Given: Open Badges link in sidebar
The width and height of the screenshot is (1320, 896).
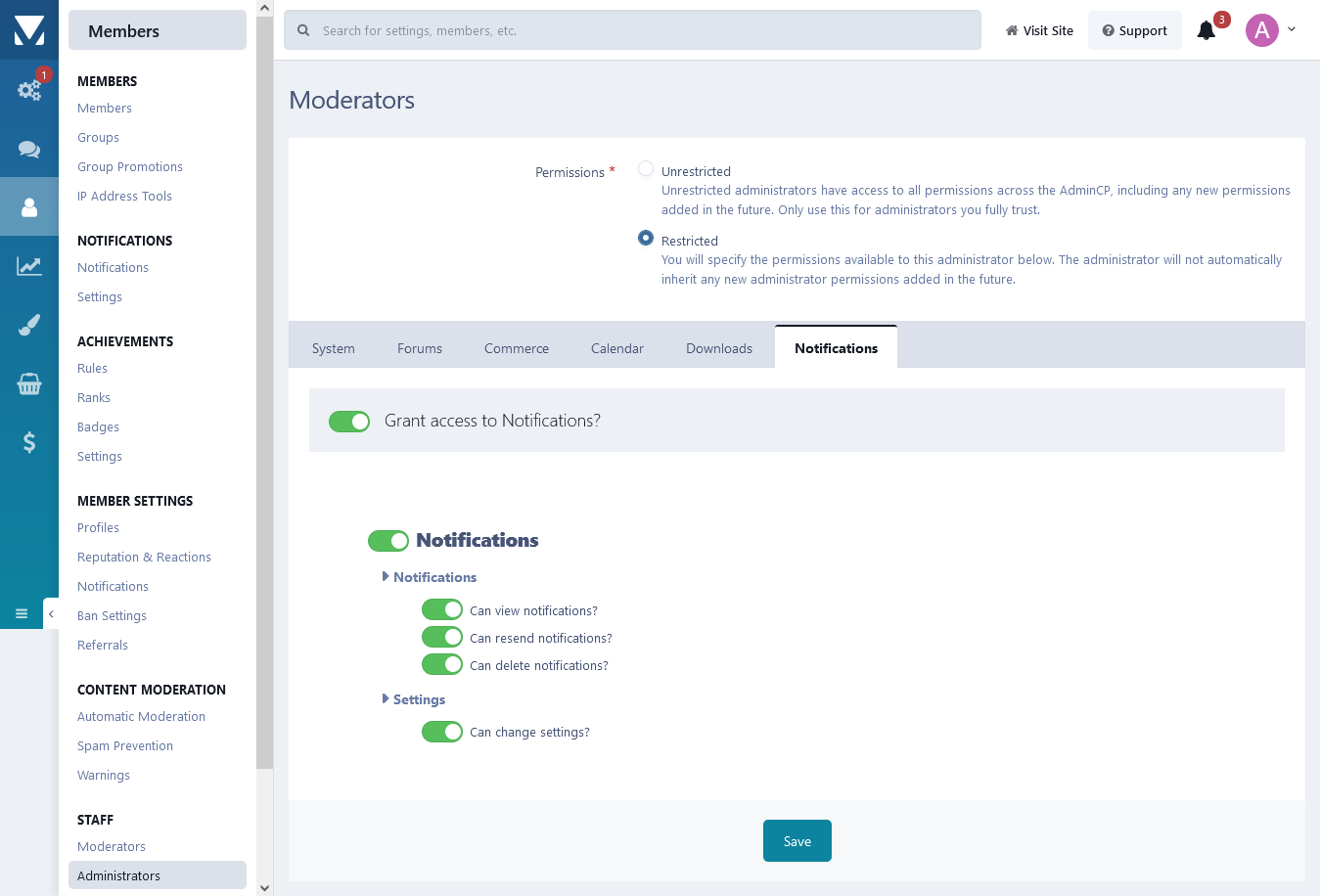Looking at the screenshot, I should (99, 426).
